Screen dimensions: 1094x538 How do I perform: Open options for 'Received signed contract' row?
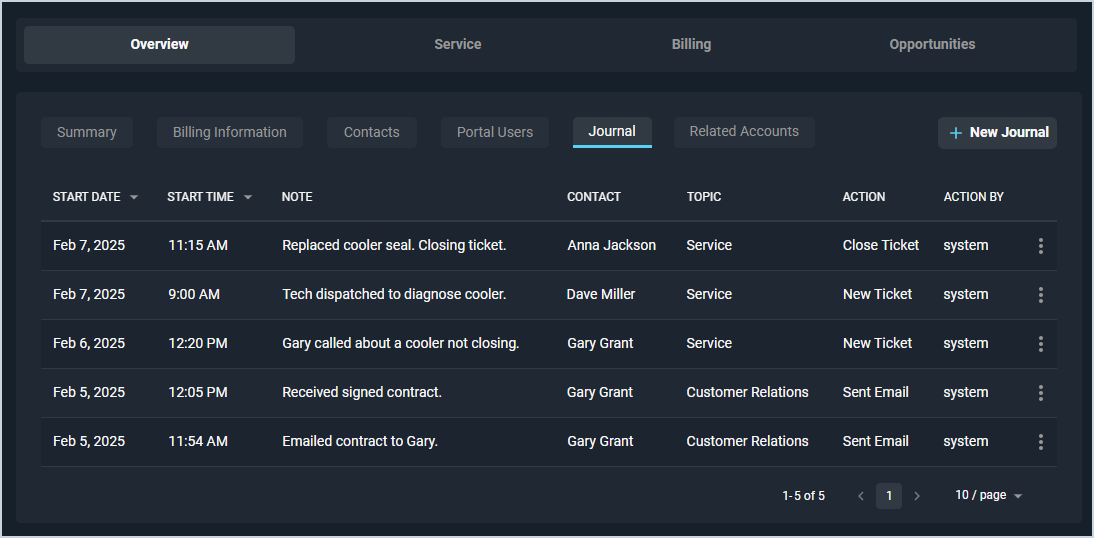coord(1041,393)
